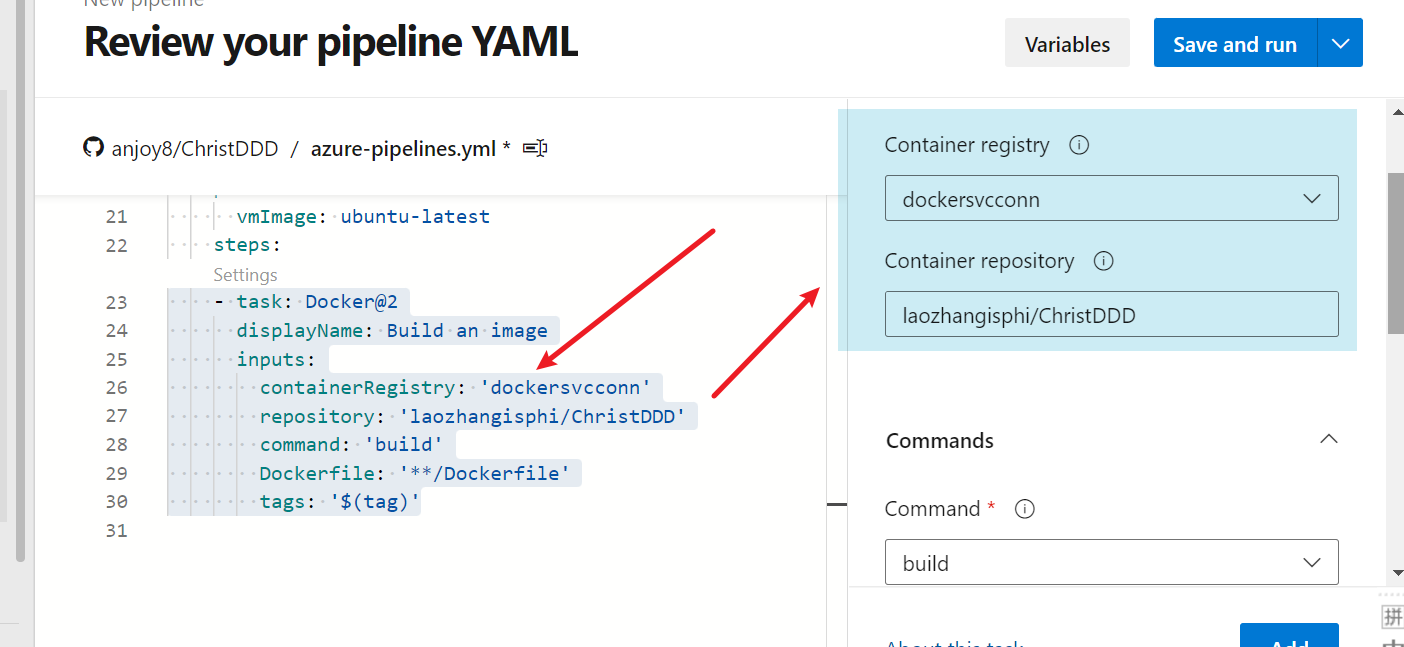Click the vmImage: ubuntu-latest line

point(363,216)
